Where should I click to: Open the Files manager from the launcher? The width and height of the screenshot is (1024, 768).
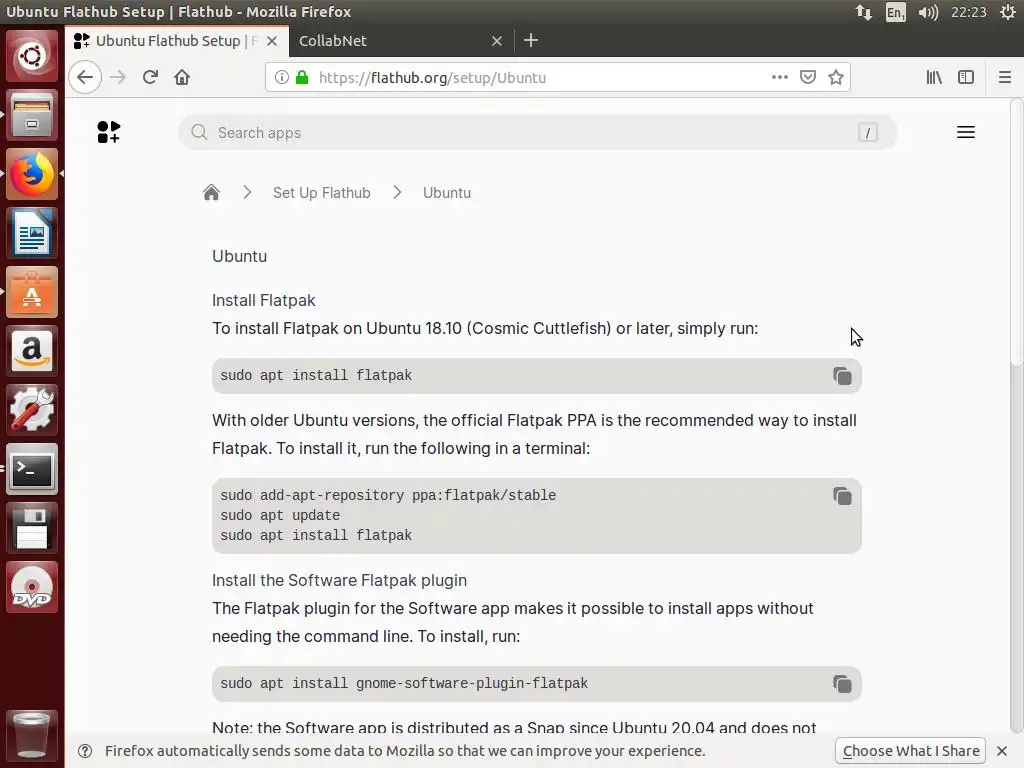point(31,116)
